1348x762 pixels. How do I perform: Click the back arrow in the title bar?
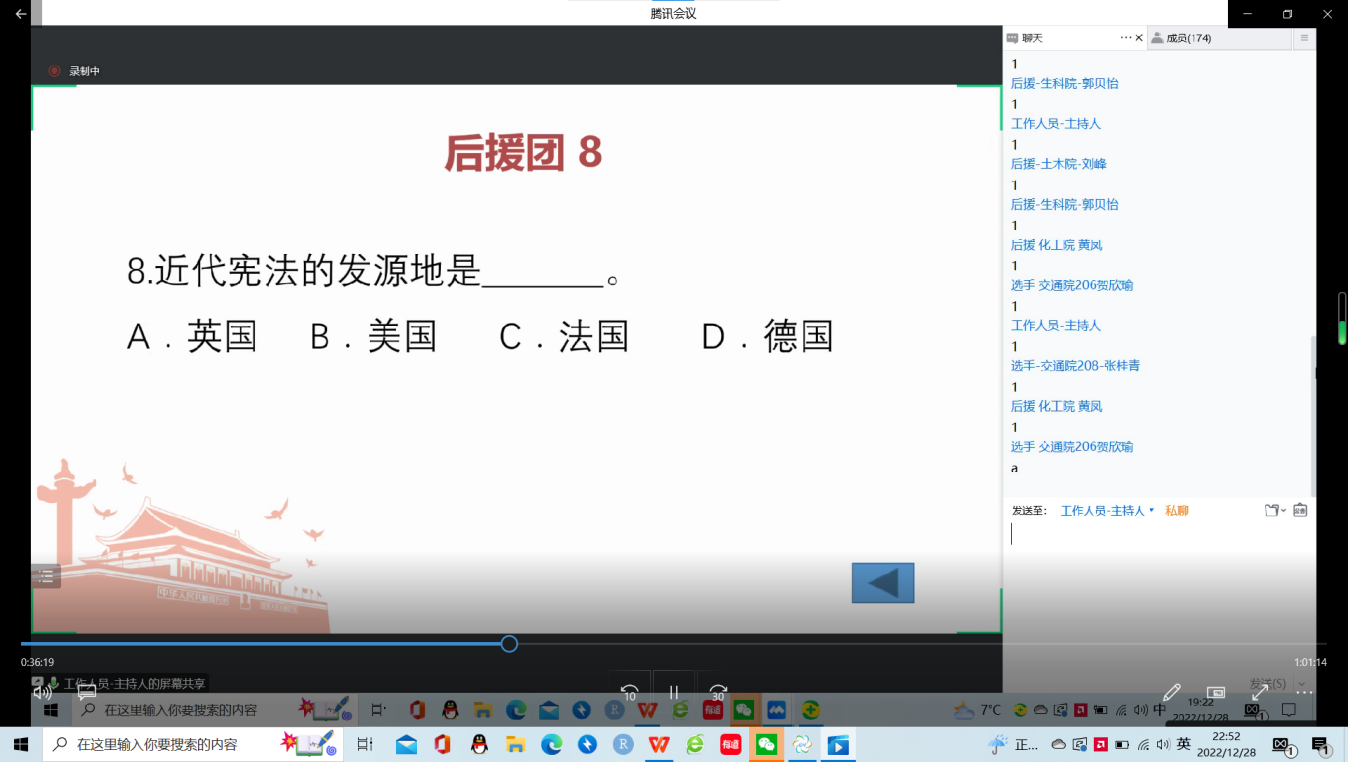click(20, 14)
